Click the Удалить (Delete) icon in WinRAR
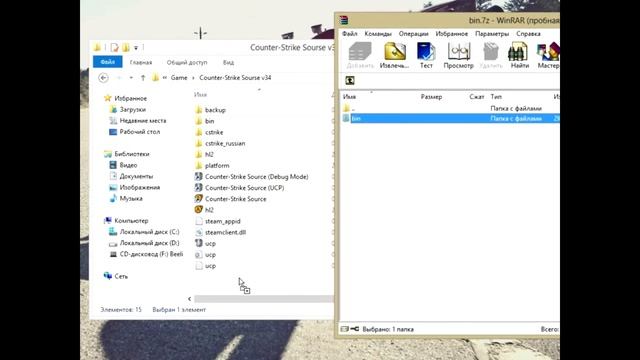This screenshot has width=640, height=360. point(491,56)
